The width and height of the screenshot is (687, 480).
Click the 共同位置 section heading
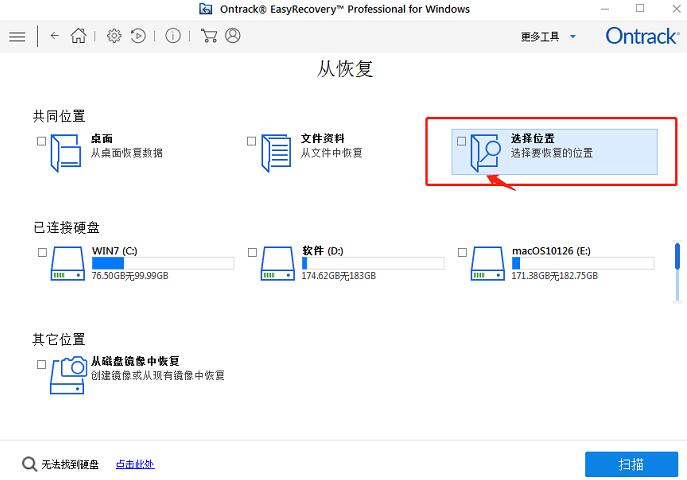pyautogui.click(x=59, y=116)
